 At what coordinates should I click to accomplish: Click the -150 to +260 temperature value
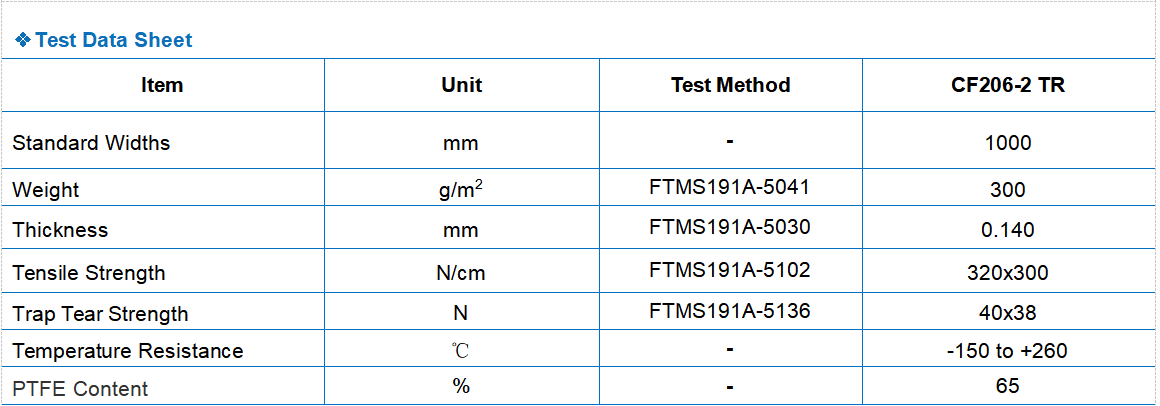tap(1007, 351)
